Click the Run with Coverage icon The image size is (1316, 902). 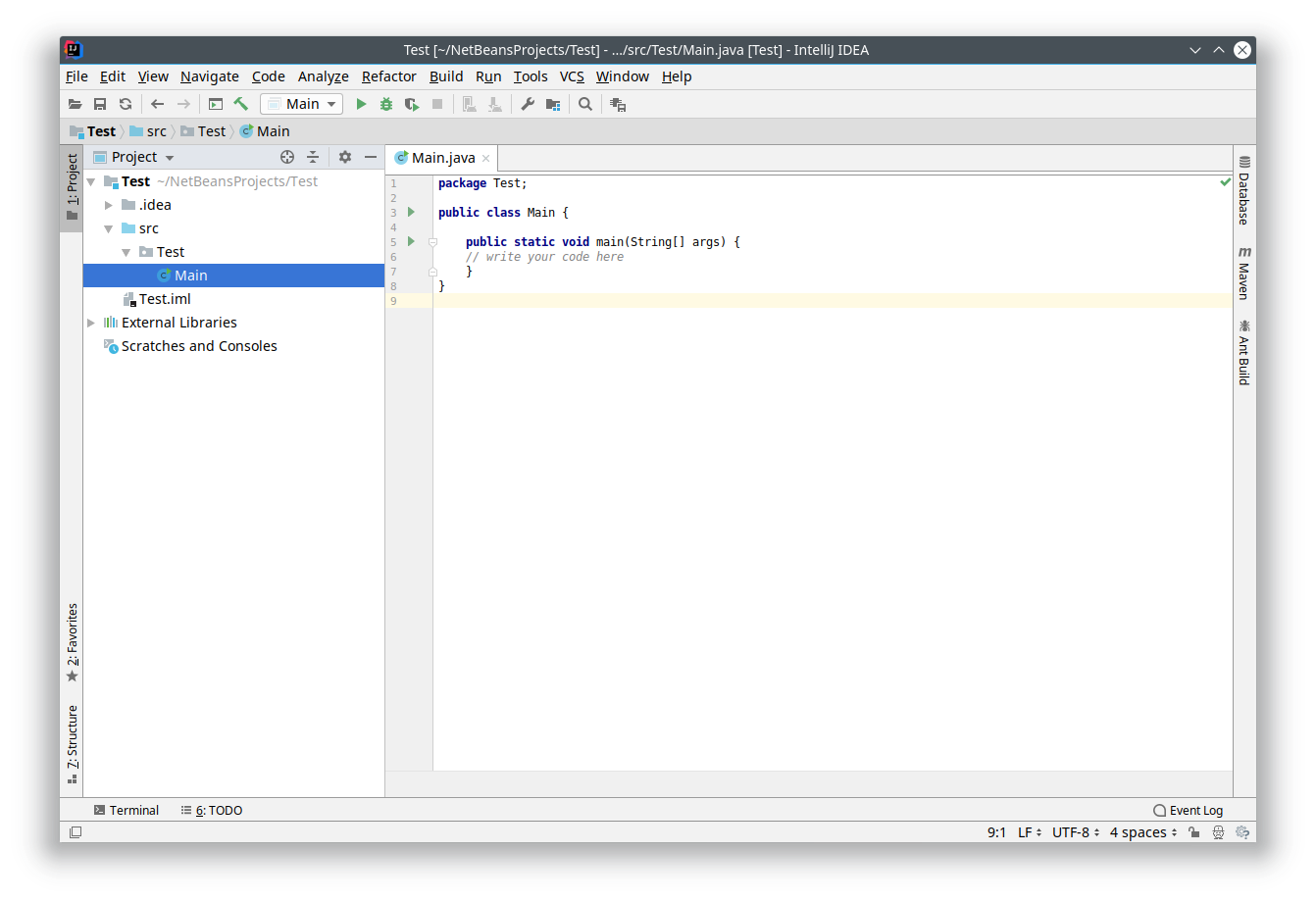(412, 104)
